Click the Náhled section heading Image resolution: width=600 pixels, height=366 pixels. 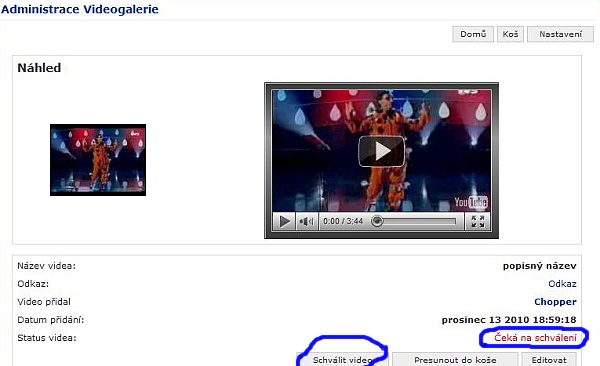[x=39, y=68]
